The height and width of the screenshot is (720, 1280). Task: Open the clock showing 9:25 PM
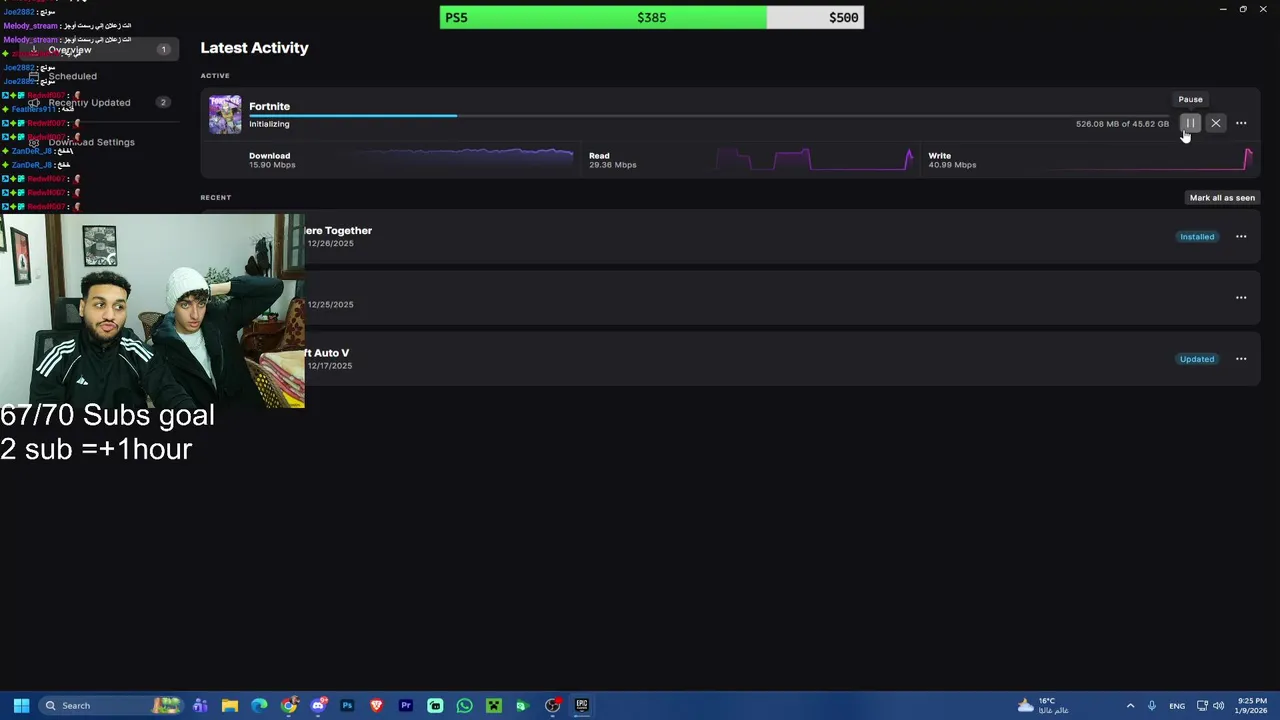pyautogui.click(x=1252, y=705)
